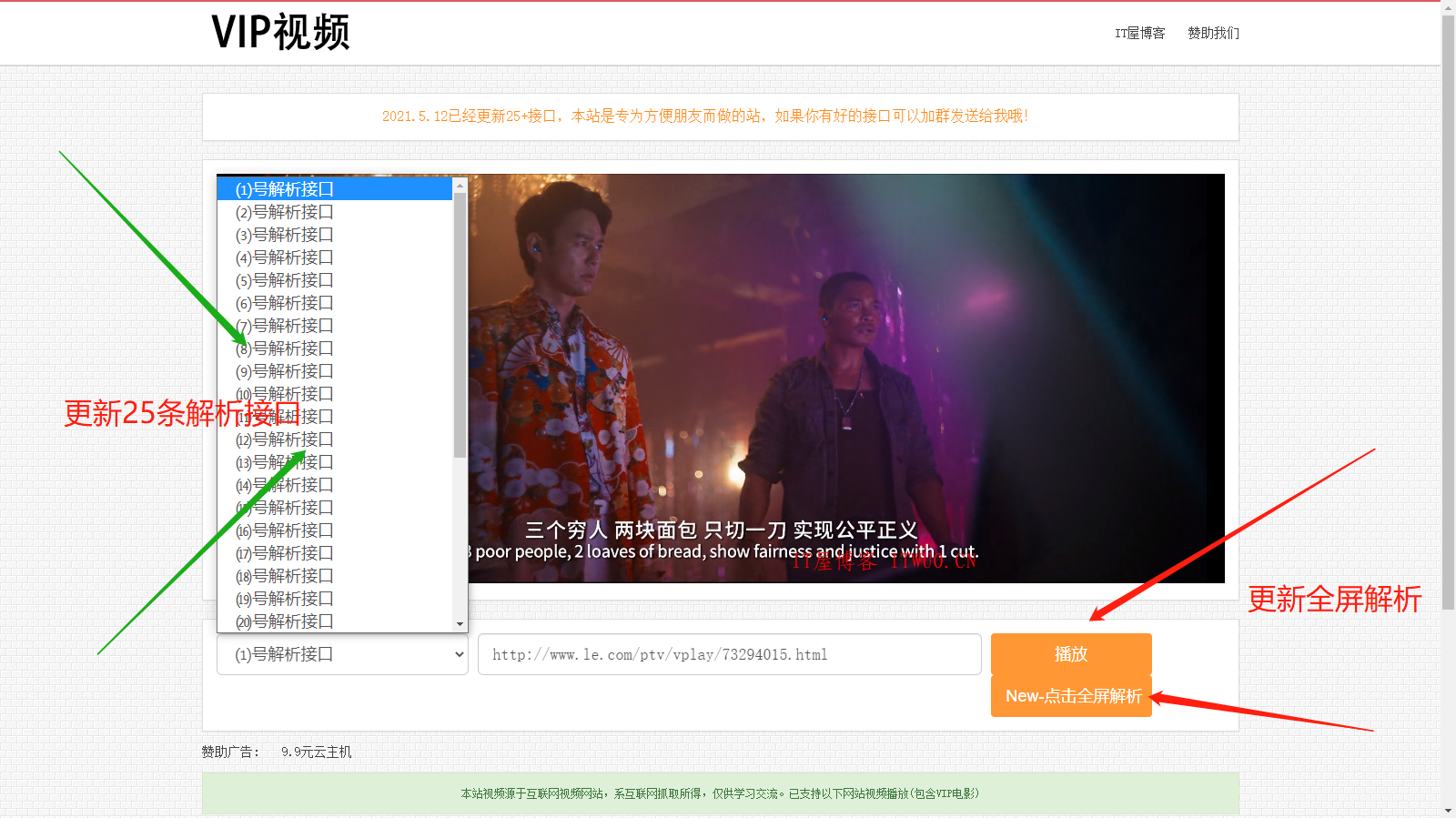Click the page scrollbar's up arrow
This screenshot has height=818, width=1456.
[1448, 7]
